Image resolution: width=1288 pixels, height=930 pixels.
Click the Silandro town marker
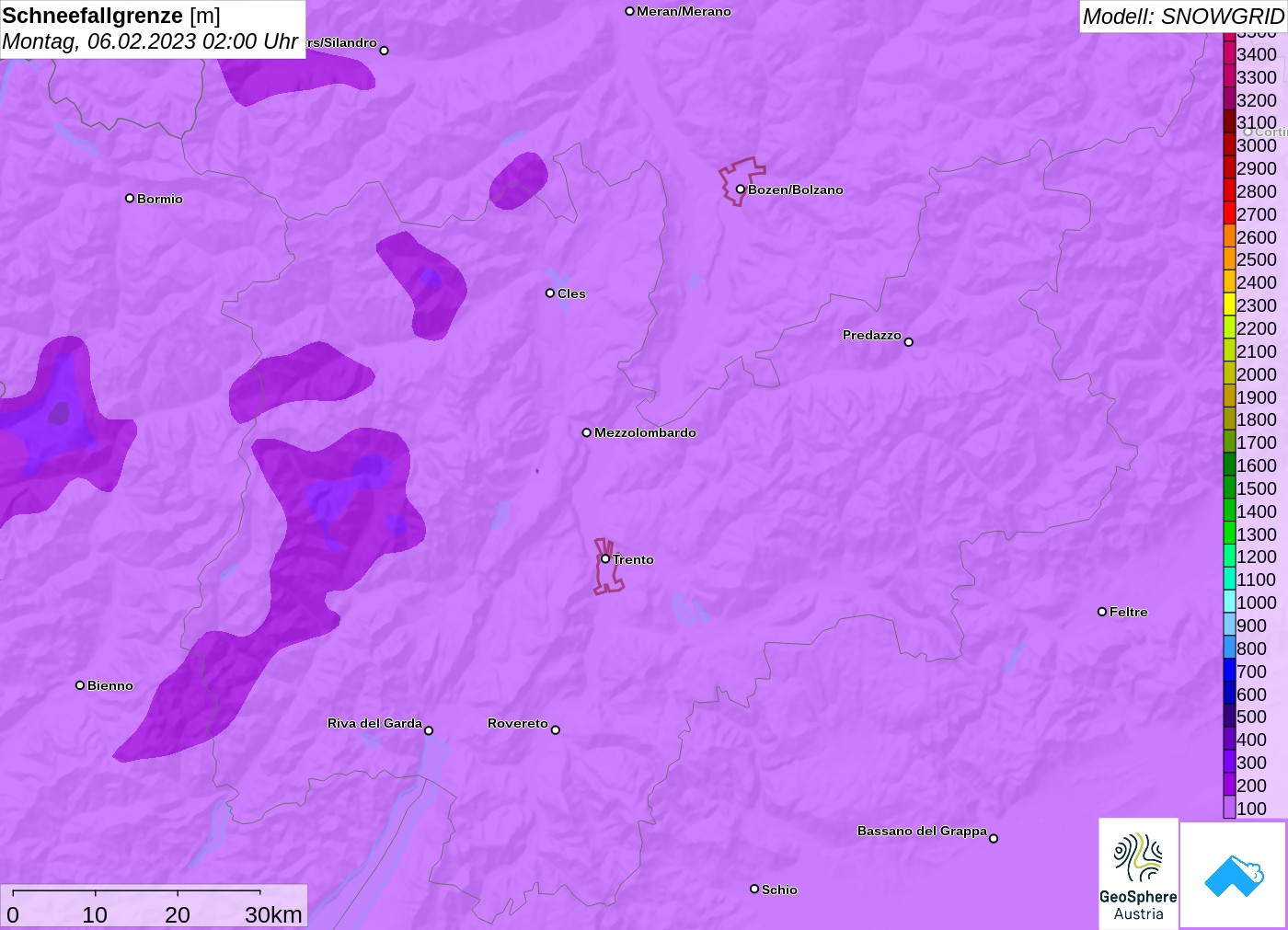click(384, 50)
